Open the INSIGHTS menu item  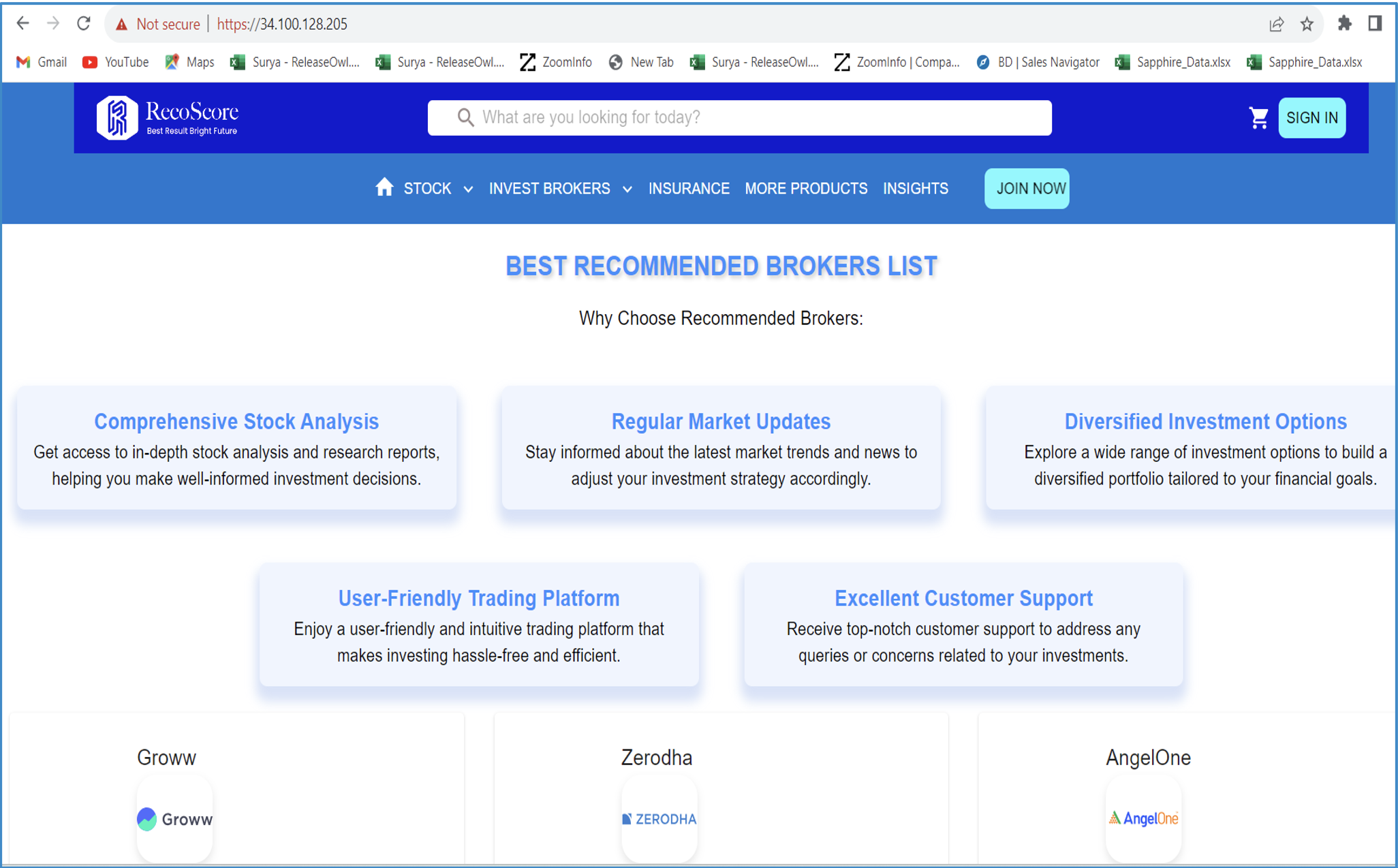(x=916, y=189)
